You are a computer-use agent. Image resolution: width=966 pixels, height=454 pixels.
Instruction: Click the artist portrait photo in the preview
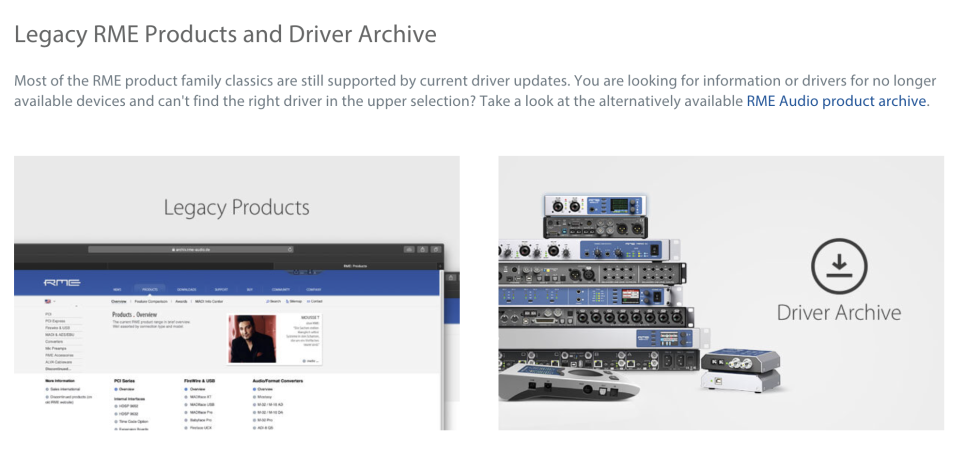coord(253,339)
